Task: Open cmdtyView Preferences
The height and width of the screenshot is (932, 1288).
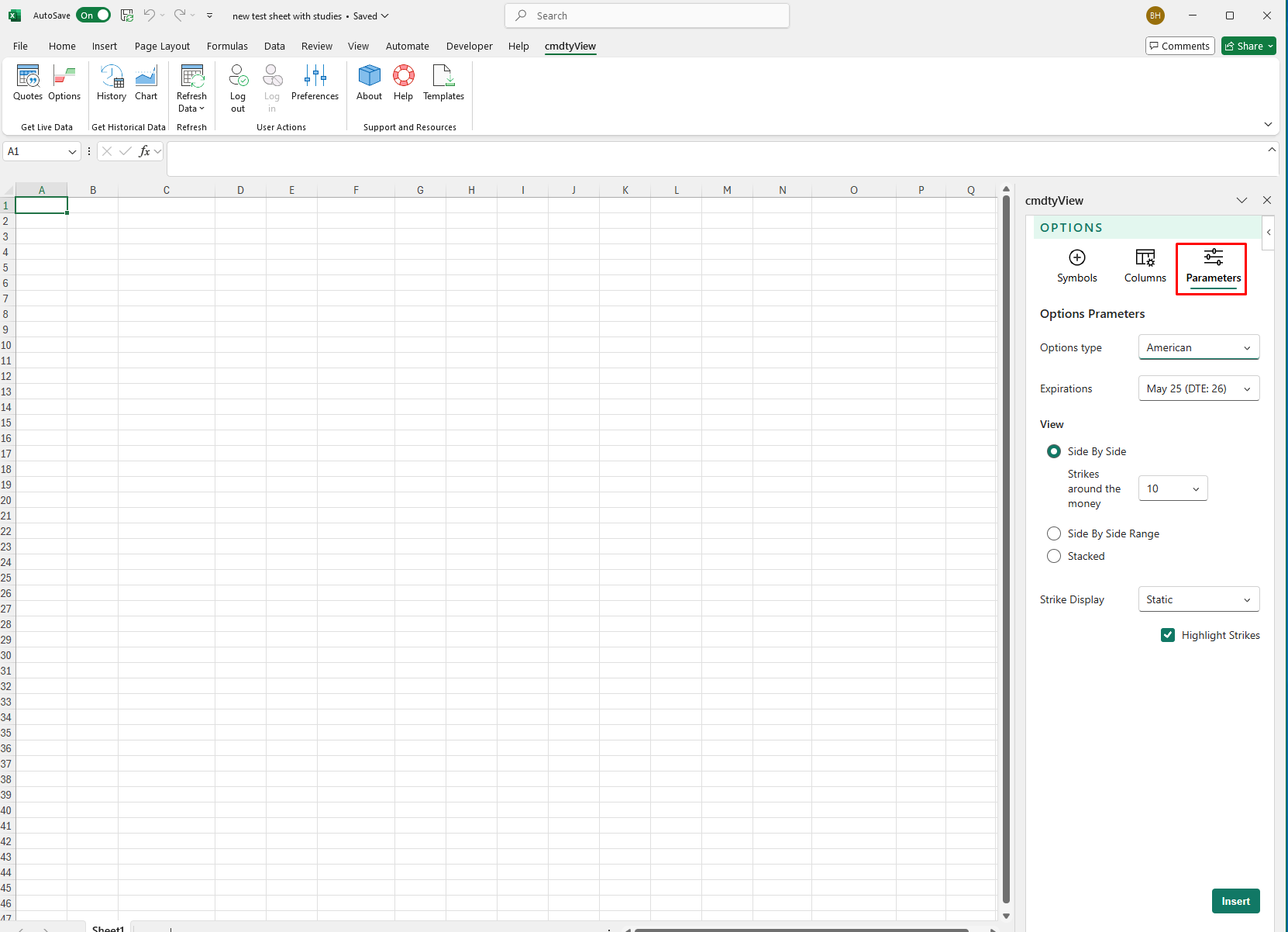Action: click(x=315, y=83)
